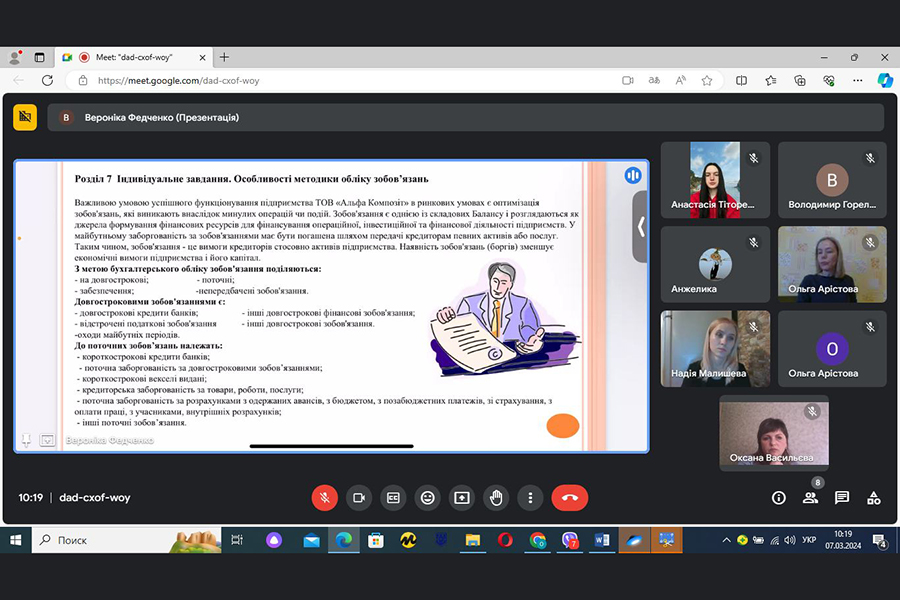Image resolution: width=900 pixels, height=600 pixels.
Task: Click the meet.google.com address bar
Action: [x=300, y=80]
